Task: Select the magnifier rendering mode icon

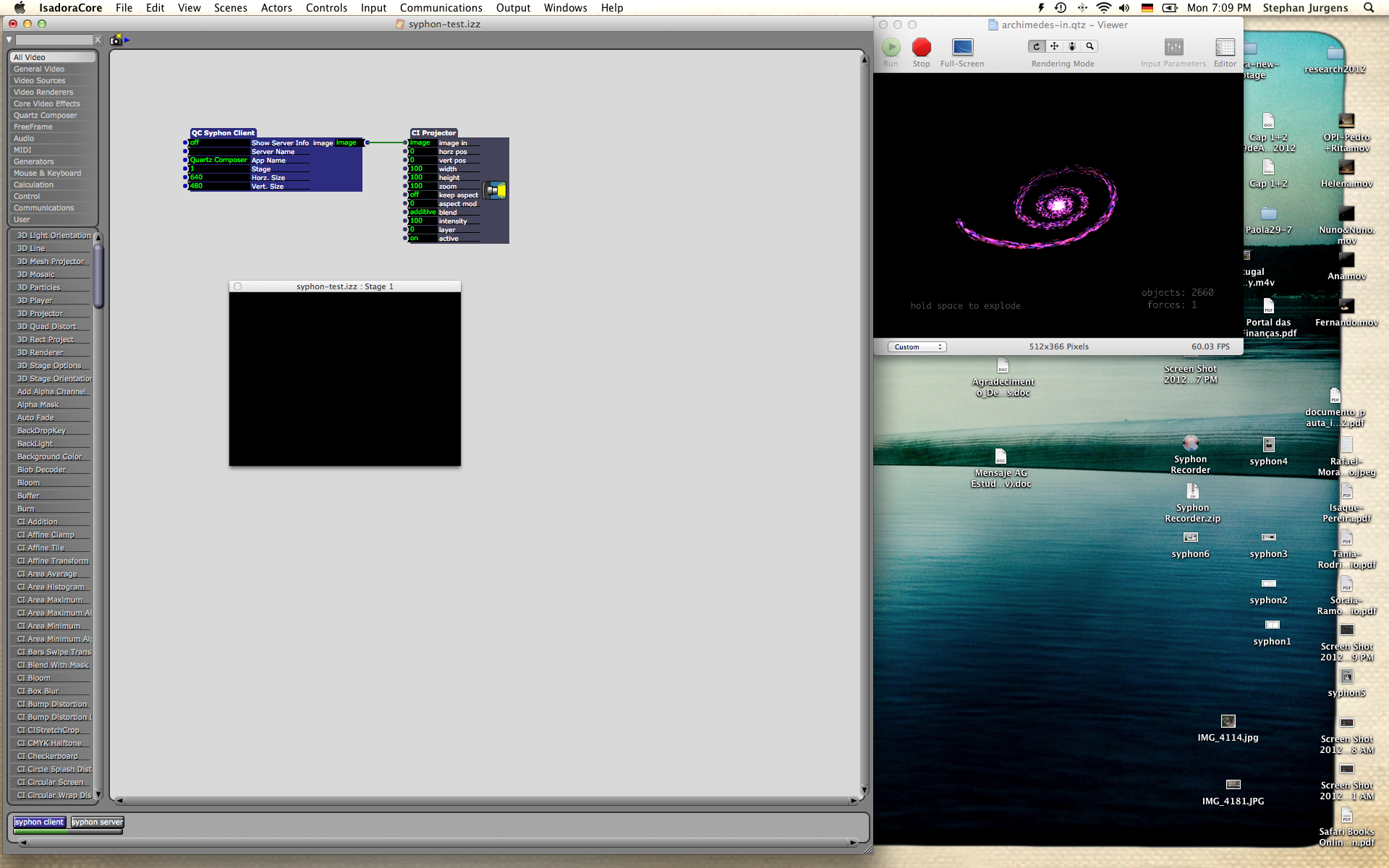Action: click(1089, 46)
